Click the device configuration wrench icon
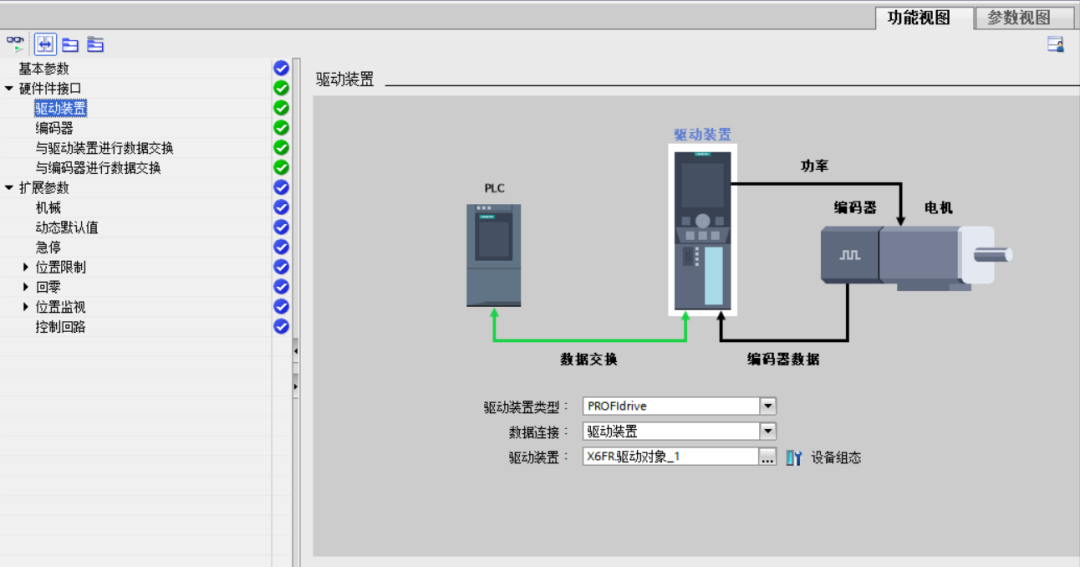 point(794,458)
